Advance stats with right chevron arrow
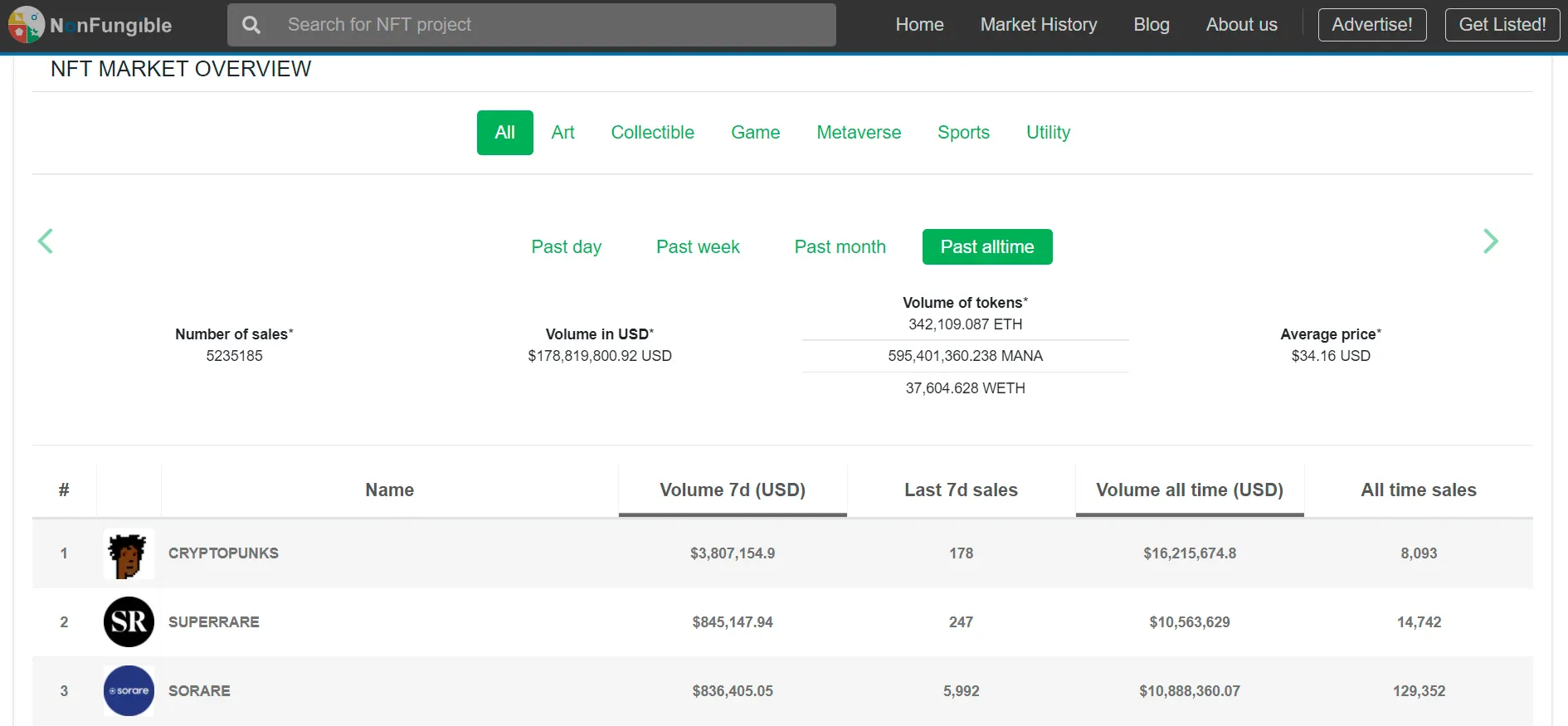 tap(1490, 241)
